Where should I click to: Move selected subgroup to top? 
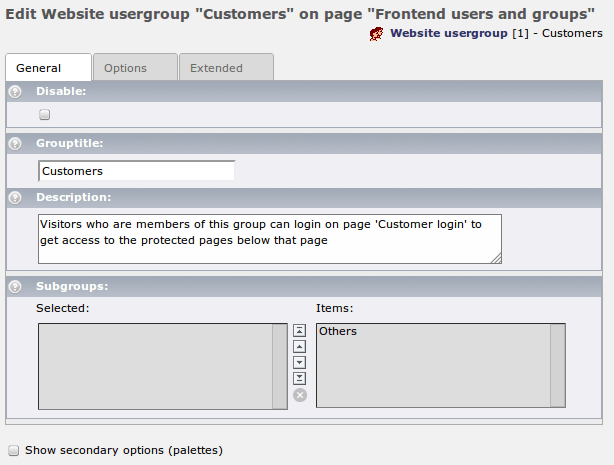pos(299,330)
